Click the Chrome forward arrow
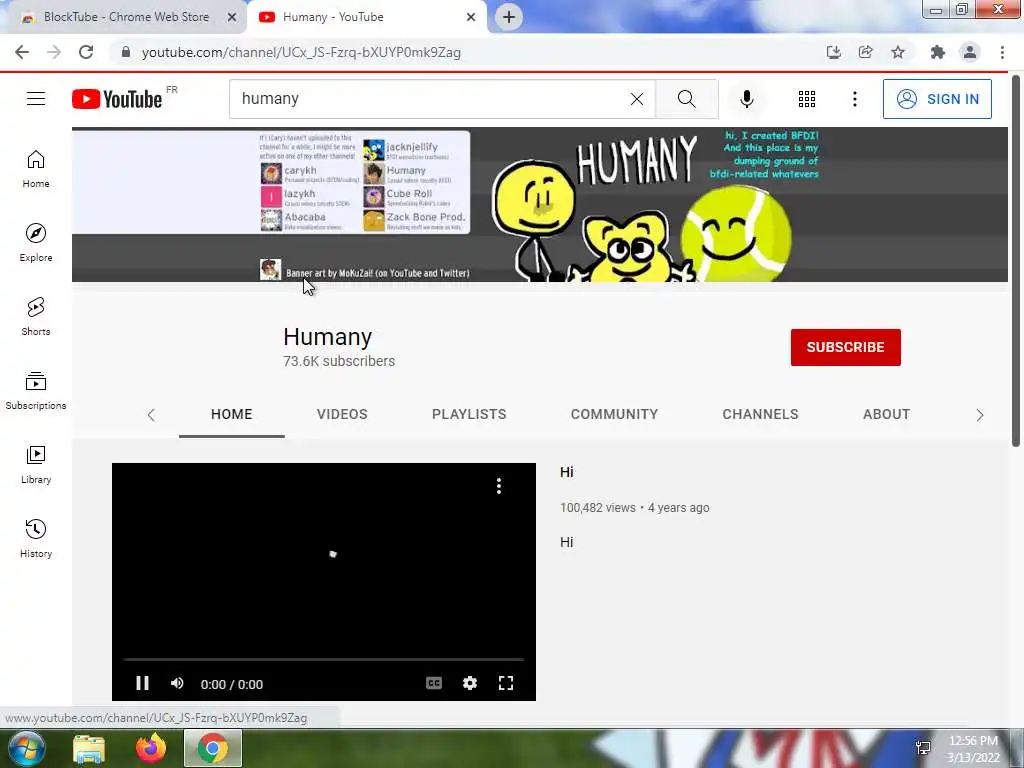The image size is (1024, 768). [x=54, y=52]
